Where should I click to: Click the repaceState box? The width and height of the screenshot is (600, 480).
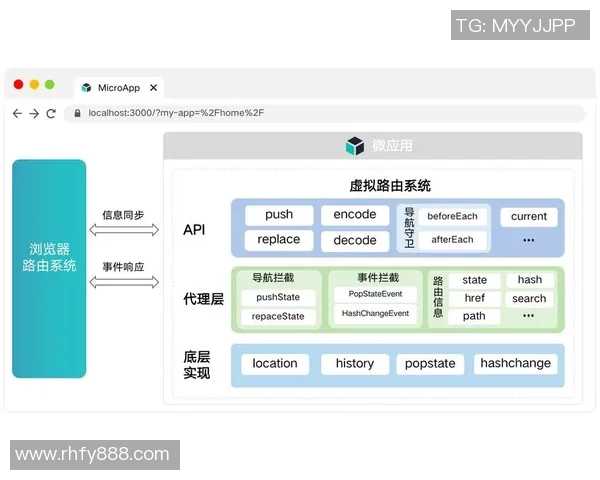point(278,317)
